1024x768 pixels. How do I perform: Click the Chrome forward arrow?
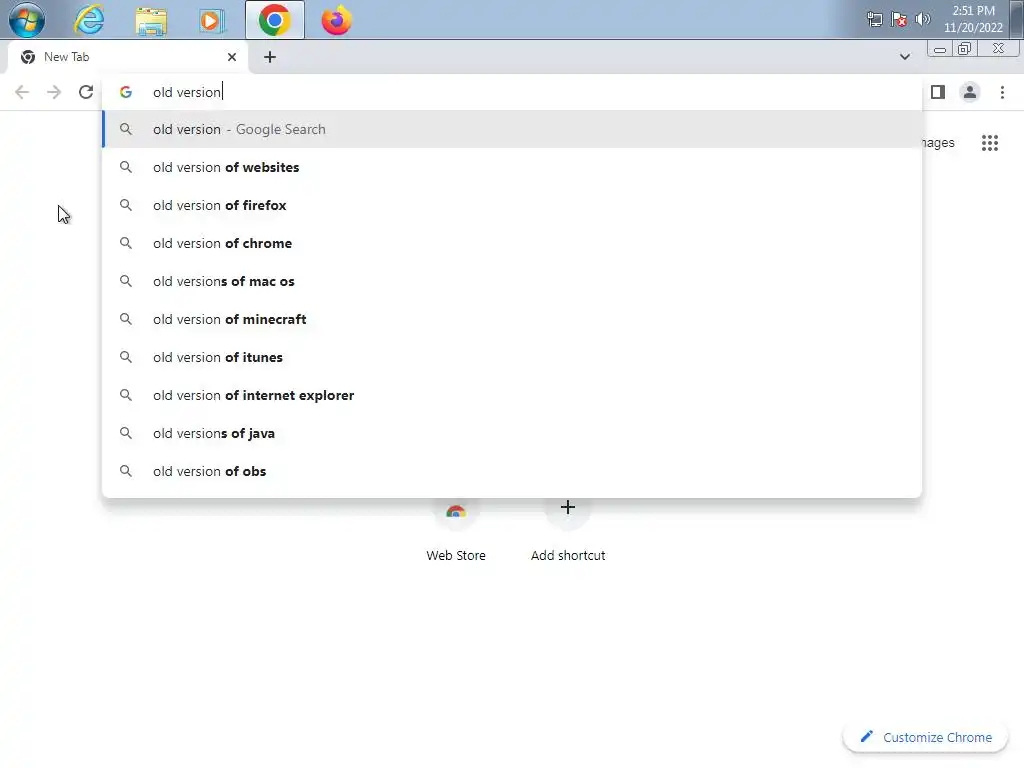pos(54,92)
